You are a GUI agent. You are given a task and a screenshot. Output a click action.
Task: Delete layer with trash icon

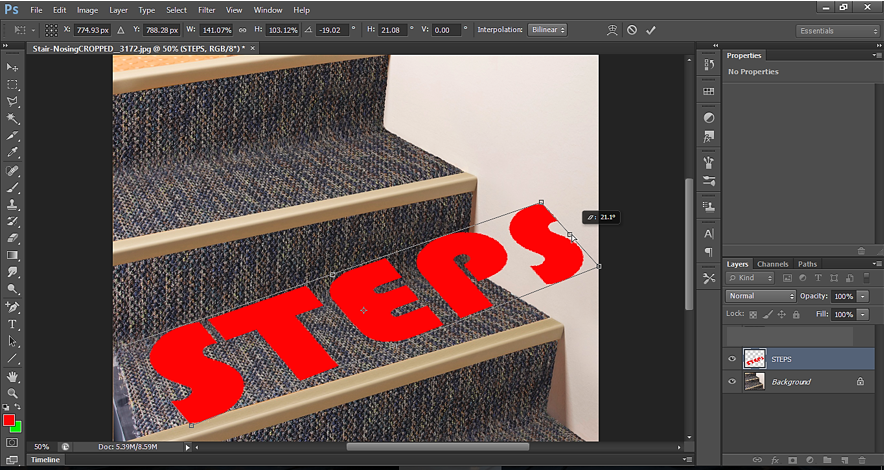click(x=861, y=460)
